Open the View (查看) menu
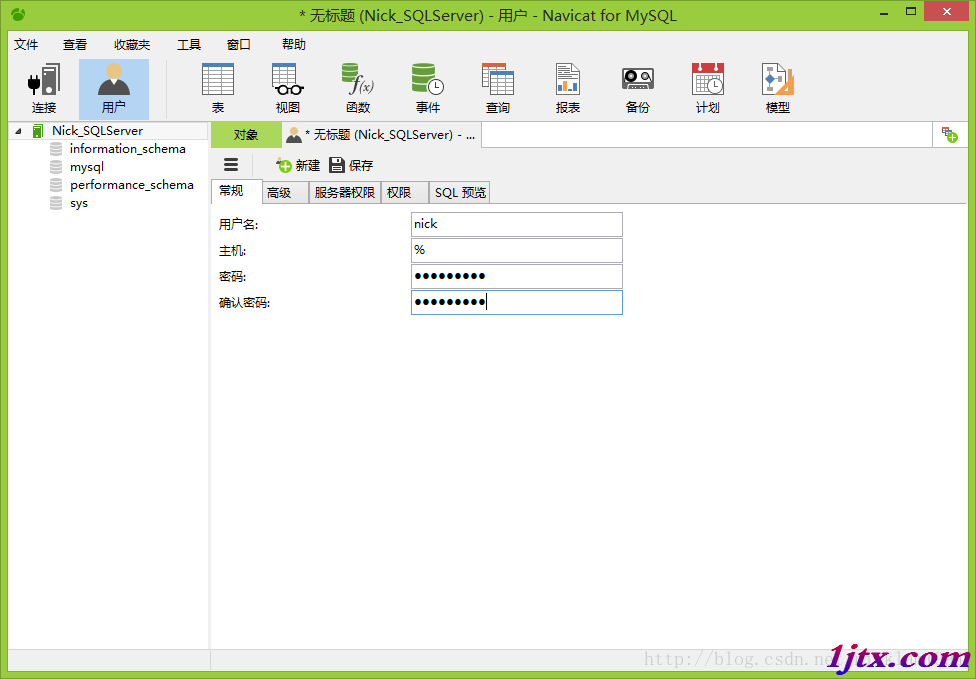Viewport: 976px width, 679px height. (x=75, y=44)
